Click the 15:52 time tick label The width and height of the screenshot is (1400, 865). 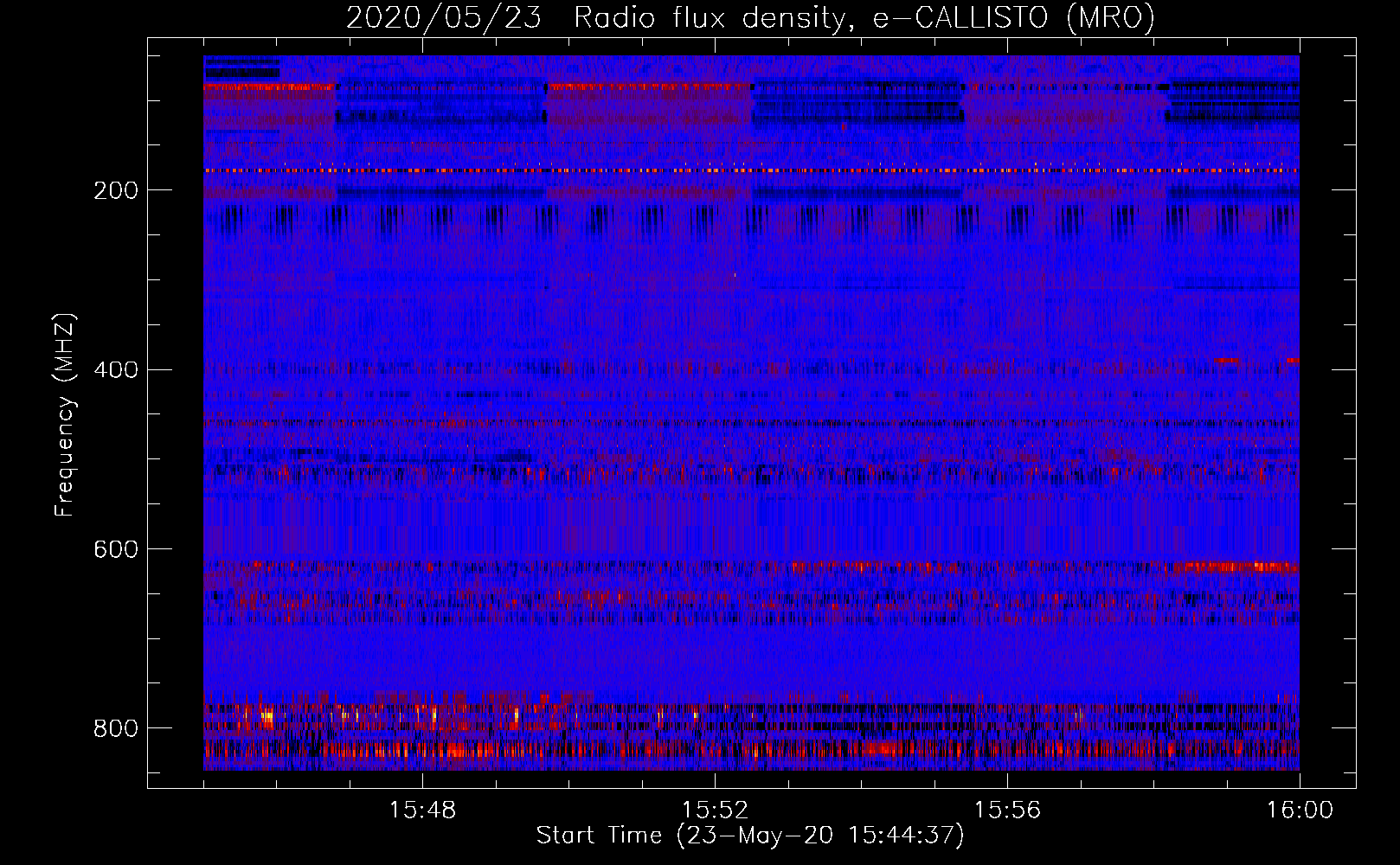(715, 811)
